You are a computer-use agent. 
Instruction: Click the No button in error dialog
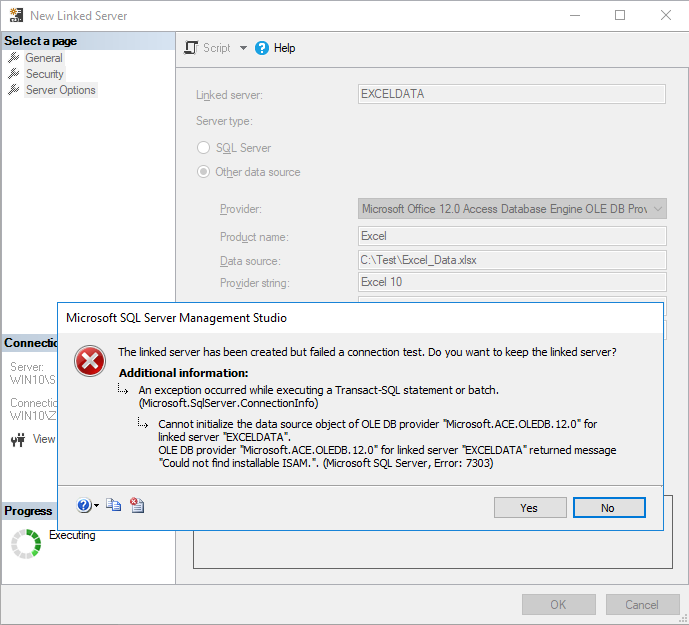tap(609, 508)
